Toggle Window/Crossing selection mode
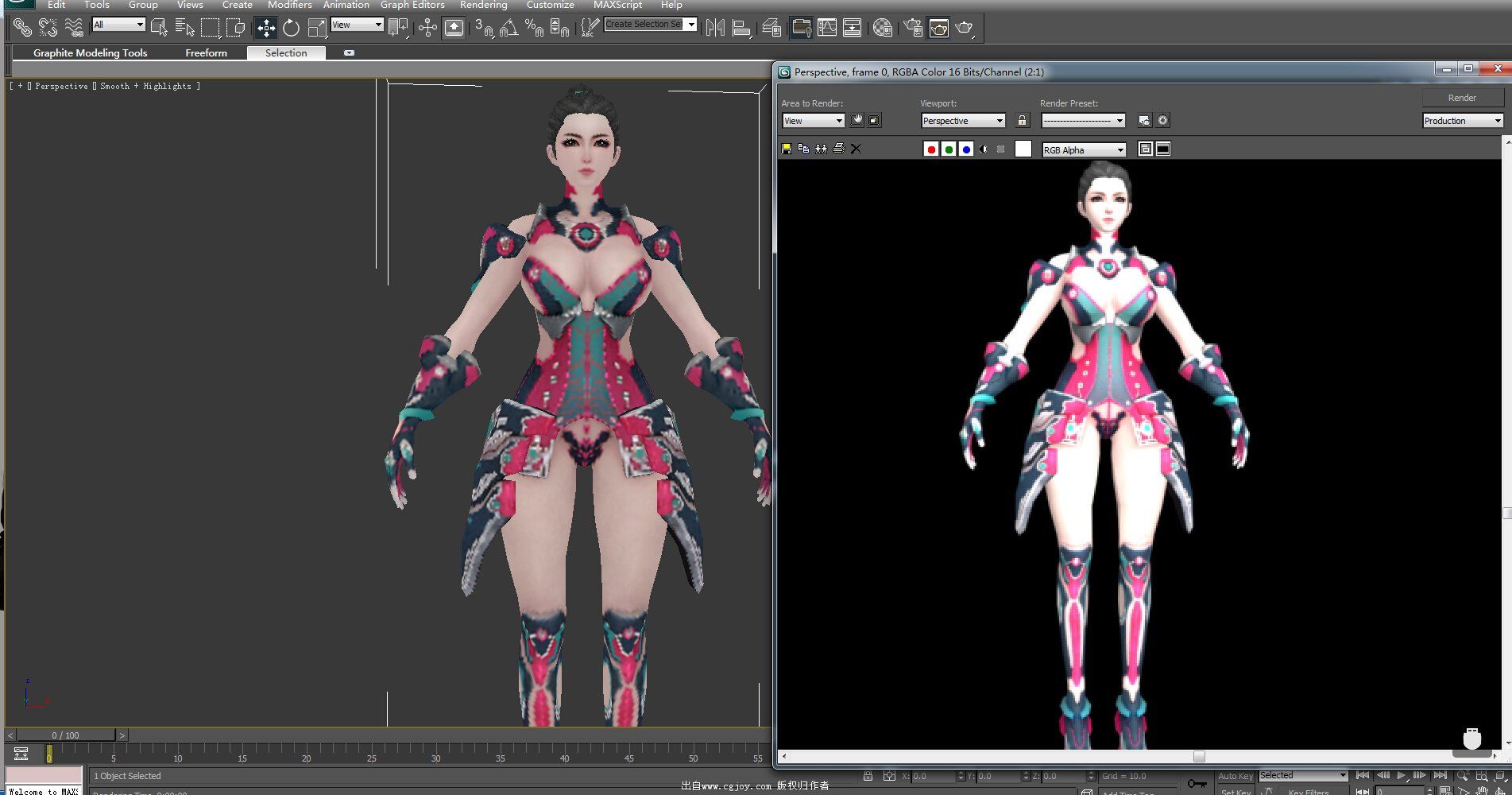 235,28
